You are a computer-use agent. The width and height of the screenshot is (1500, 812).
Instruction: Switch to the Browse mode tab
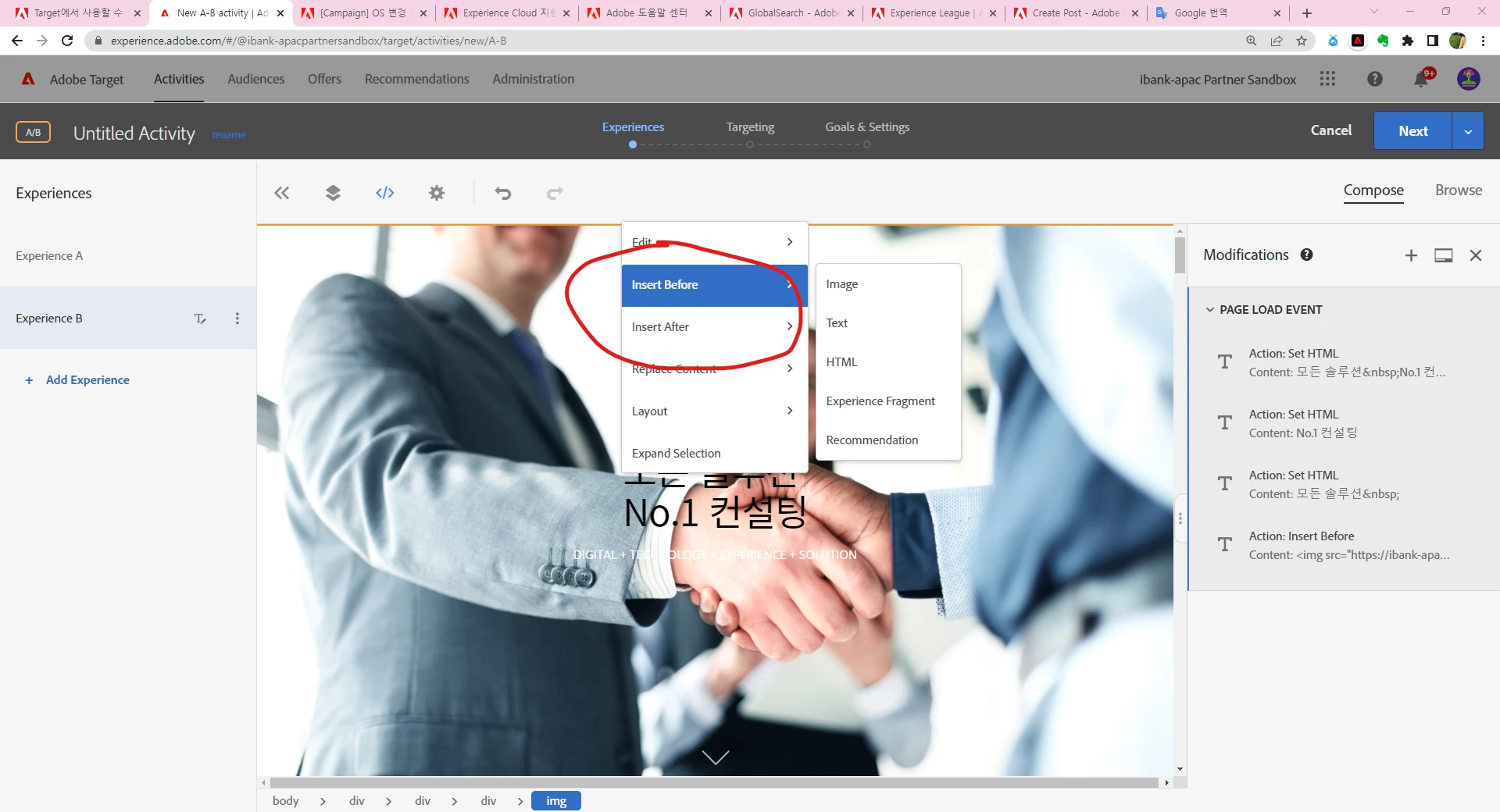pyautogui.click(x=1459, y=191)
